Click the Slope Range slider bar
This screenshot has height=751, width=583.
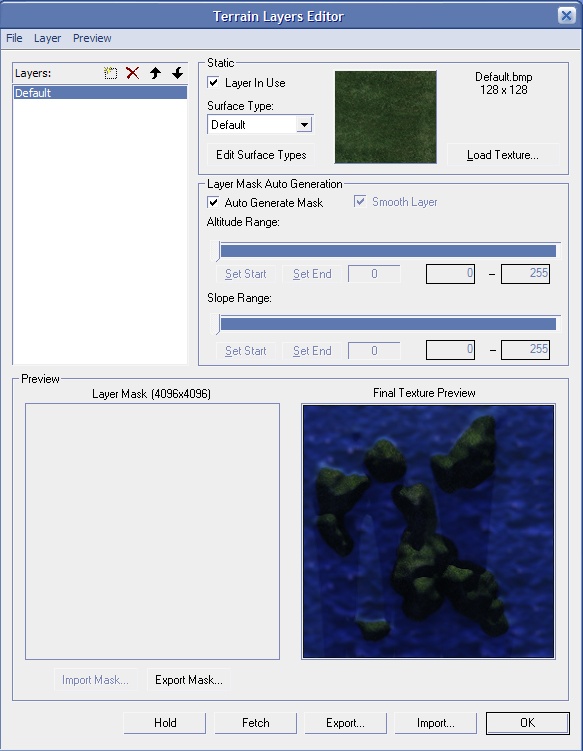388,324
